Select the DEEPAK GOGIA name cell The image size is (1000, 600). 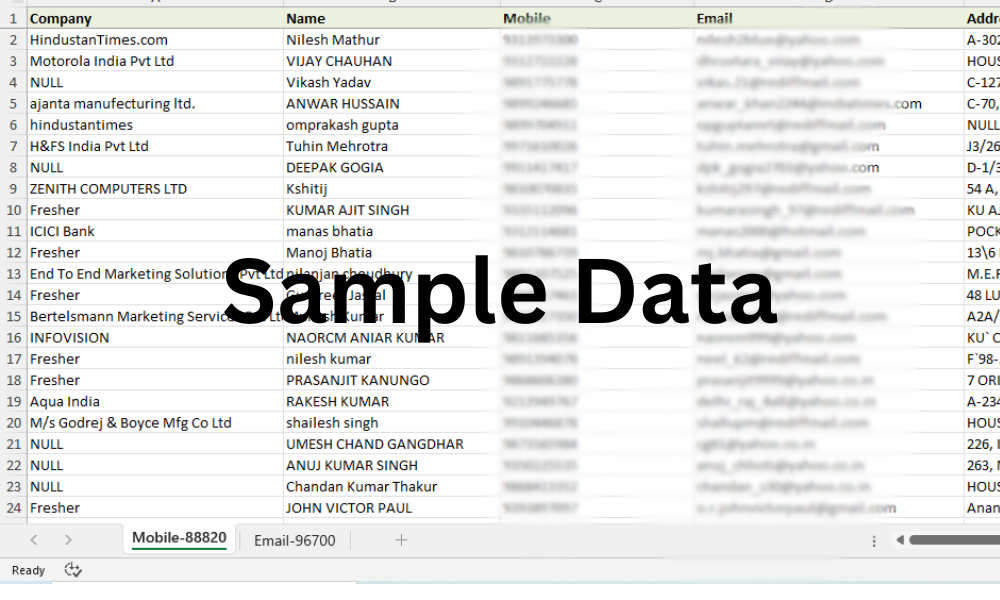click(392, 167)
